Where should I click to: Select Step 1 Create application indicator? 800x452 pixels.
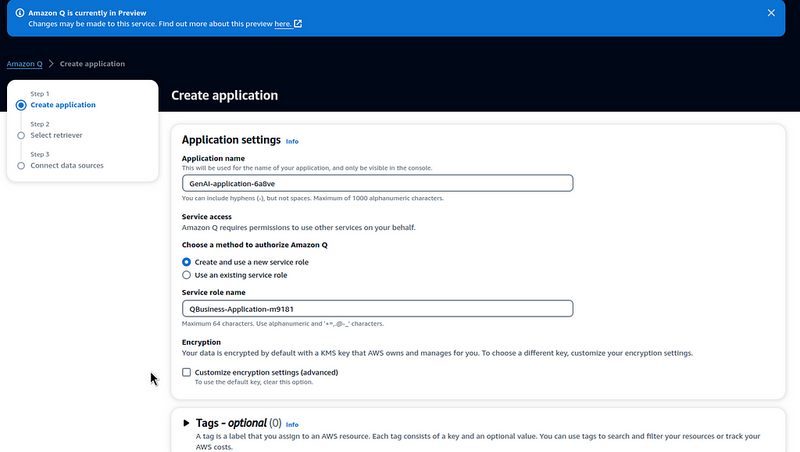click(21, 105)
